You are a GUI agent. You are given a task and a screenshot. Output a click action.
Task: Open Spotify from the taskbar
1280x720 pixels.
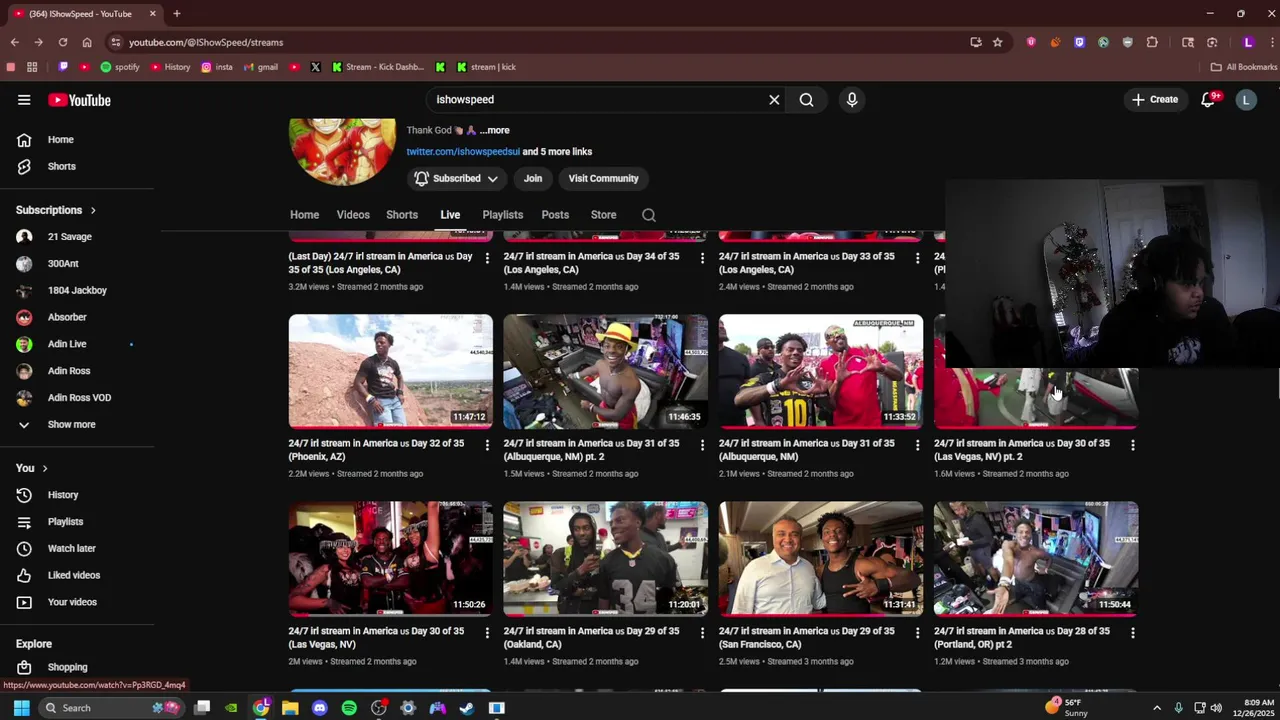click(x=349, y=708)
